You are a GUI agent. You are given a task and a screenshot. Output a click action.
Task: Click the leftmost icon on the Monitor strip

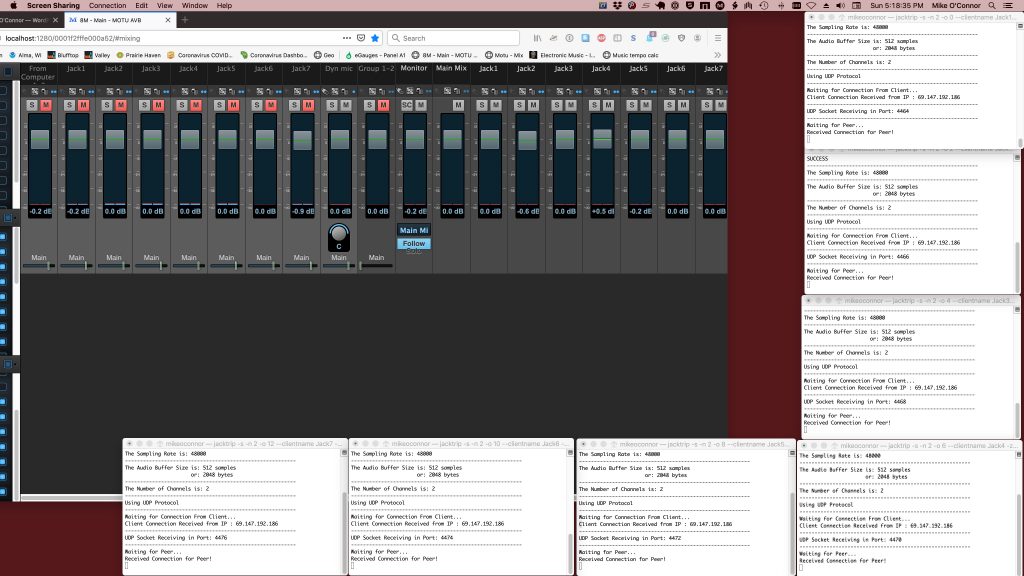[400, 91]
